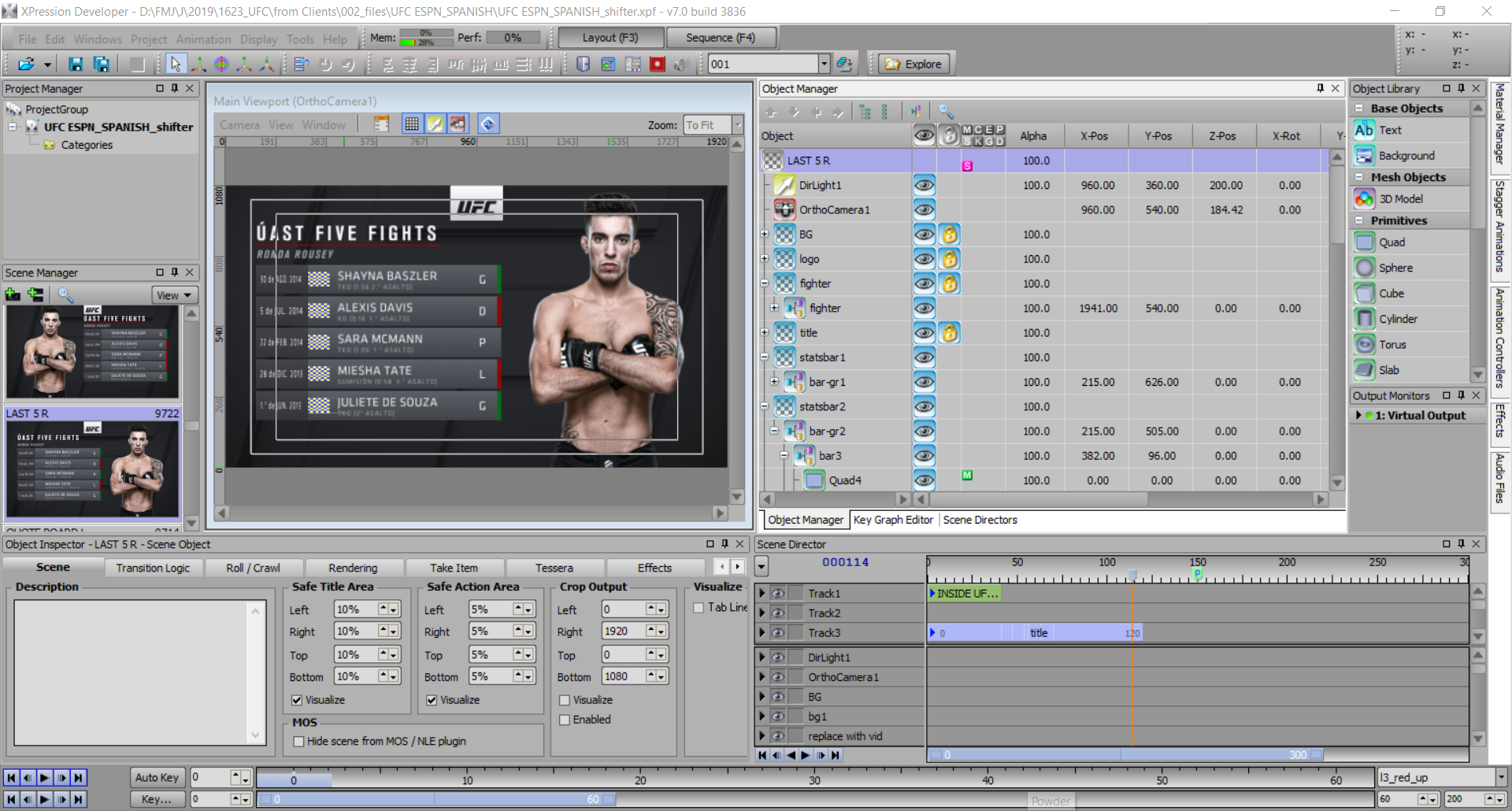Screen dimensions: 1512x811
Task: Uncheck Safe Action Area Visualize checkbox
Action: pyautogui.click(x=432, y=700)
